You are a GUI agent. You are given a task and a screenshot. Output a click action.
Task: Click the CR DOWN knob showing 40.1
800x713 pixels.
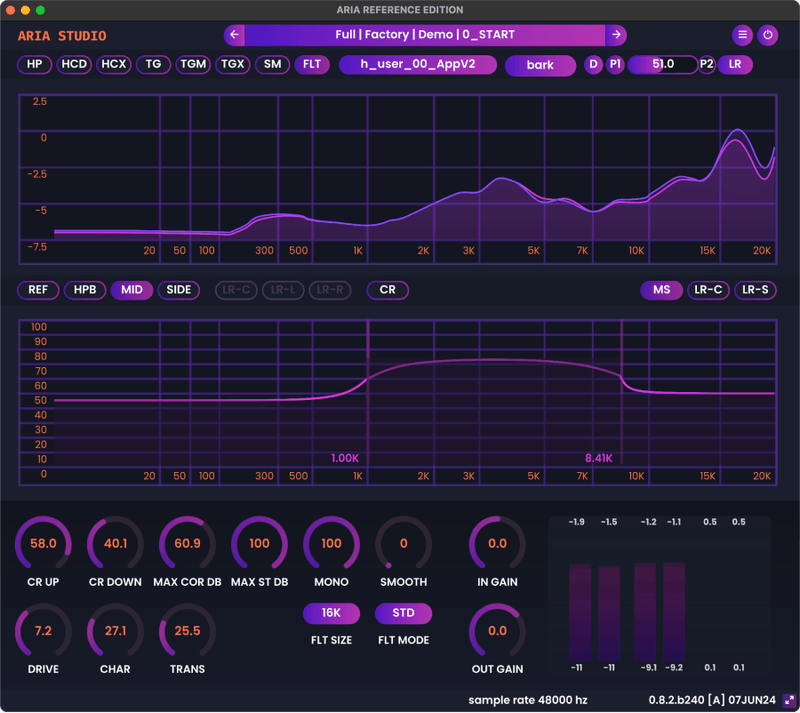pos(115,544)
